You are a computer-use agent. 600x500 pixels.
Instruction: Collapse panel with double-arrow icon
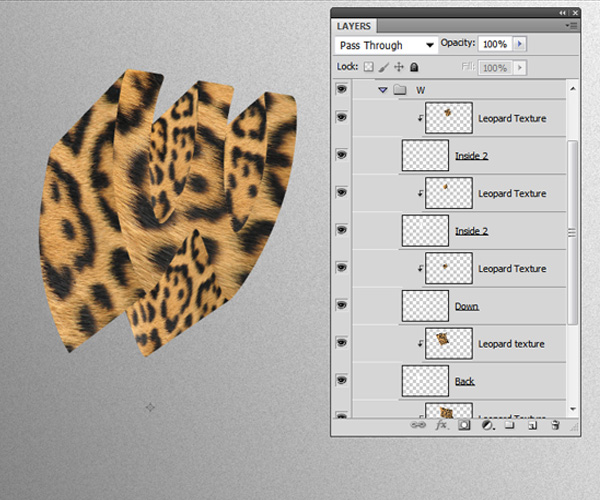coord(562,13)
